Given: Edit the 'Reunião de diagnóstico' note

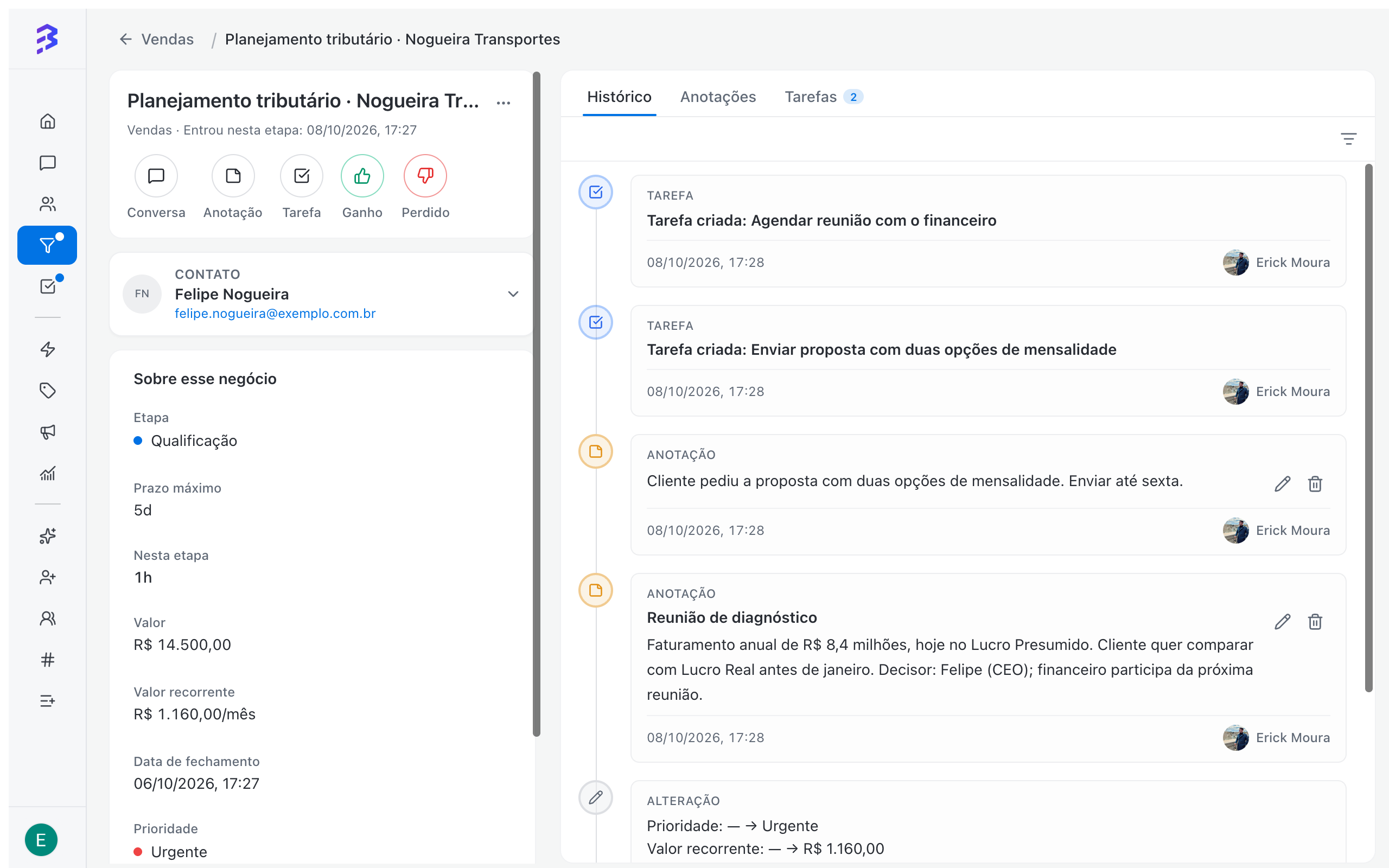Looking at the screenshot, I should [1282, 622].
